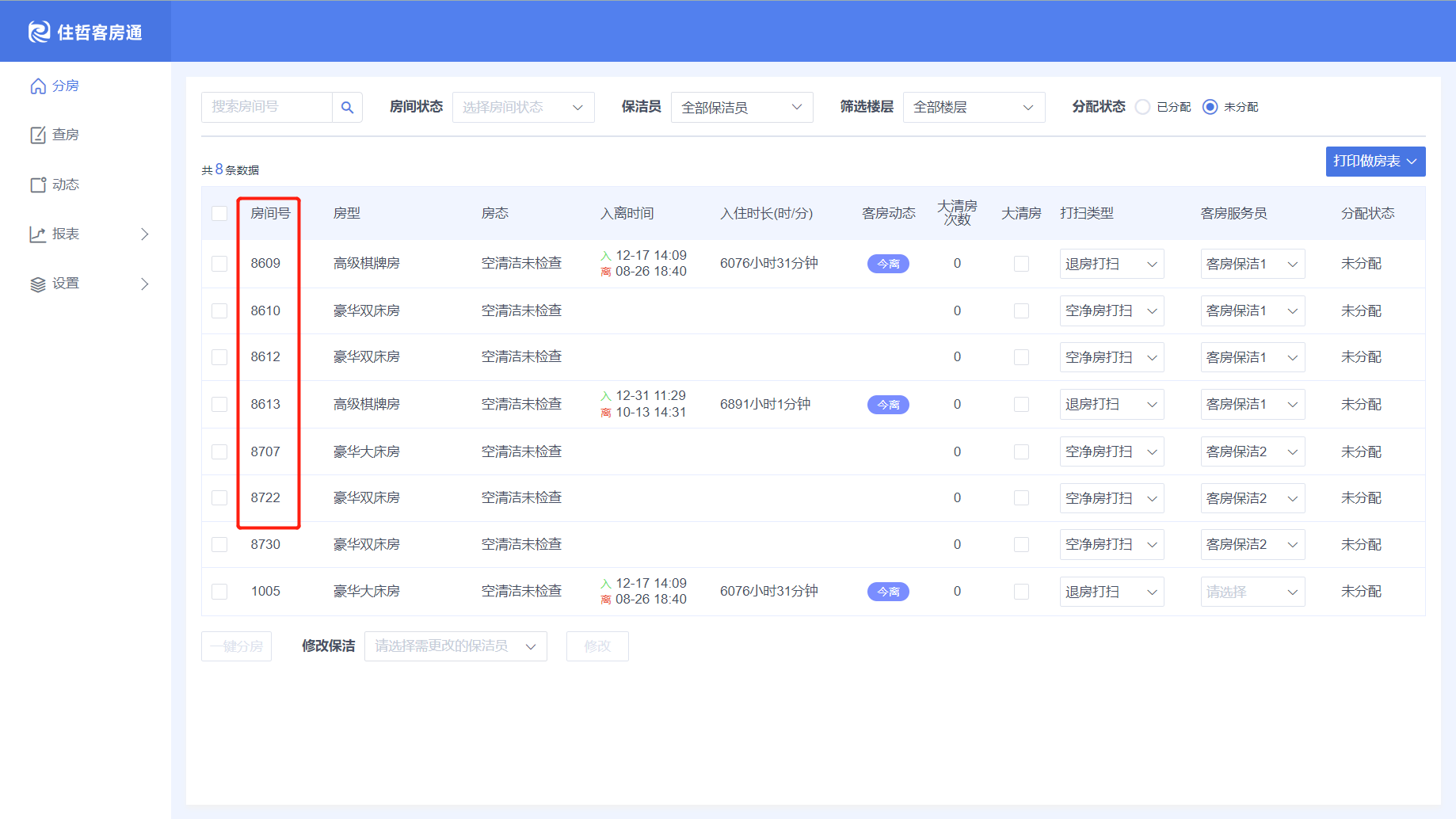Viewport: 1456px width, 819px height.
Task: Expand the 设置 menu chevron
Action: (x=145, y=284)
